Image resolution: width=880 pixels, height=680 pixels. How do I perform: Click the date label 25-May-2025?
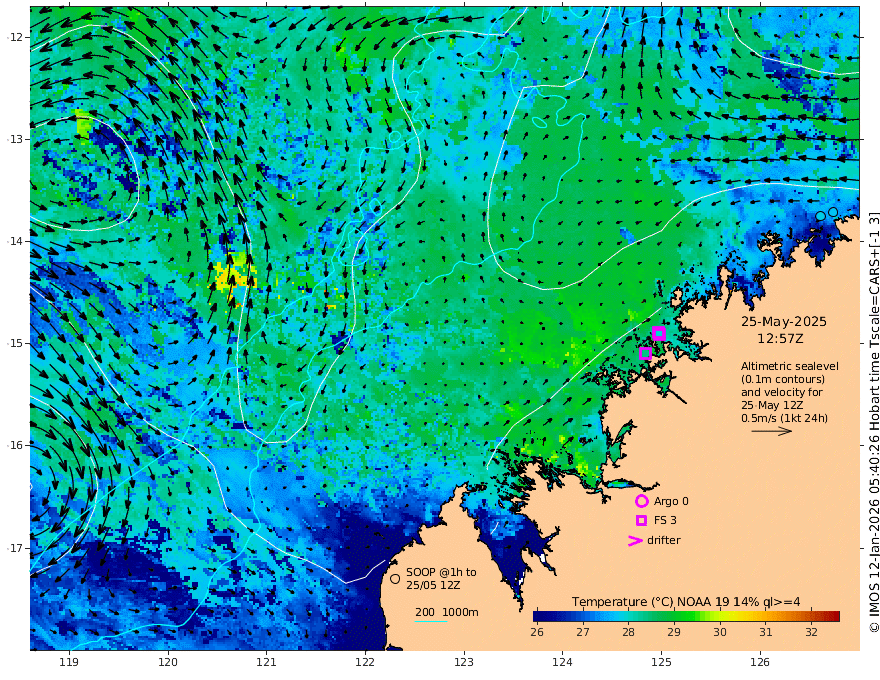(x=783, y=321)
